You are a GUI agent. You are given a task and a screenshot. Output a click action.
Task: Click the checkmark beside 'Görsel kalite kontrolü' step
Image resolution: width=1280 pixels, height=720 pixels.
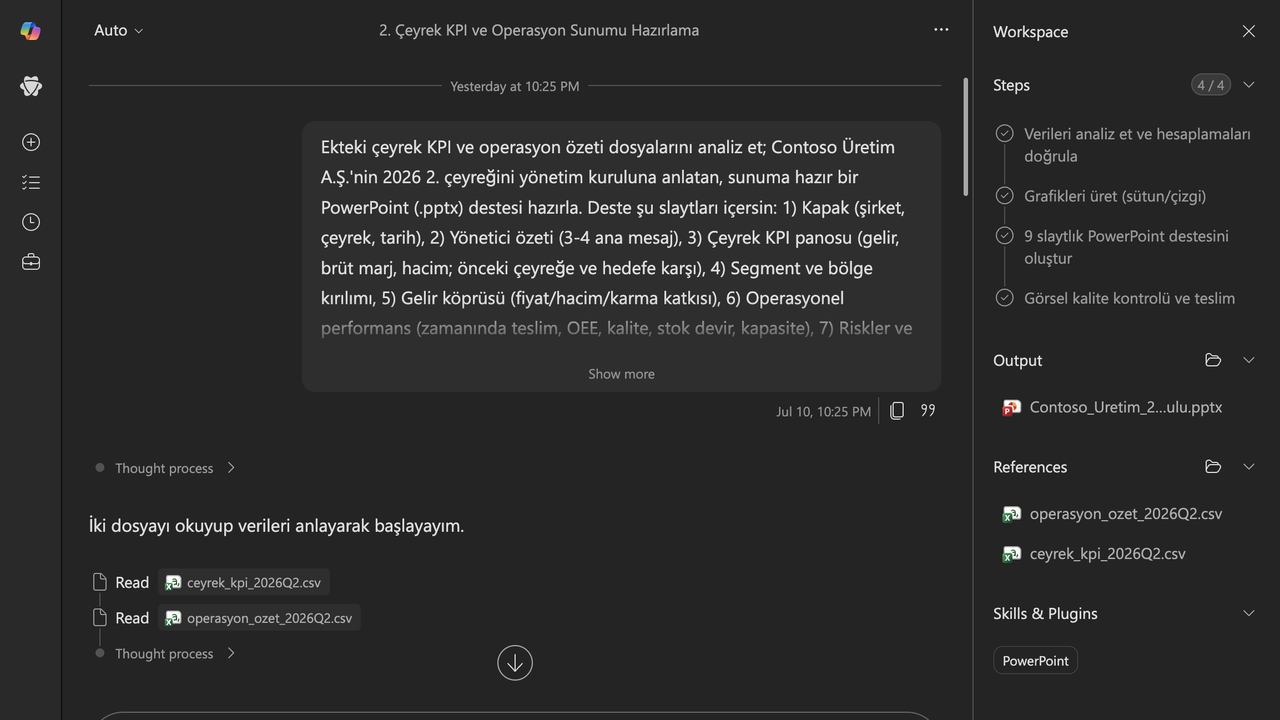[1005, 298]
